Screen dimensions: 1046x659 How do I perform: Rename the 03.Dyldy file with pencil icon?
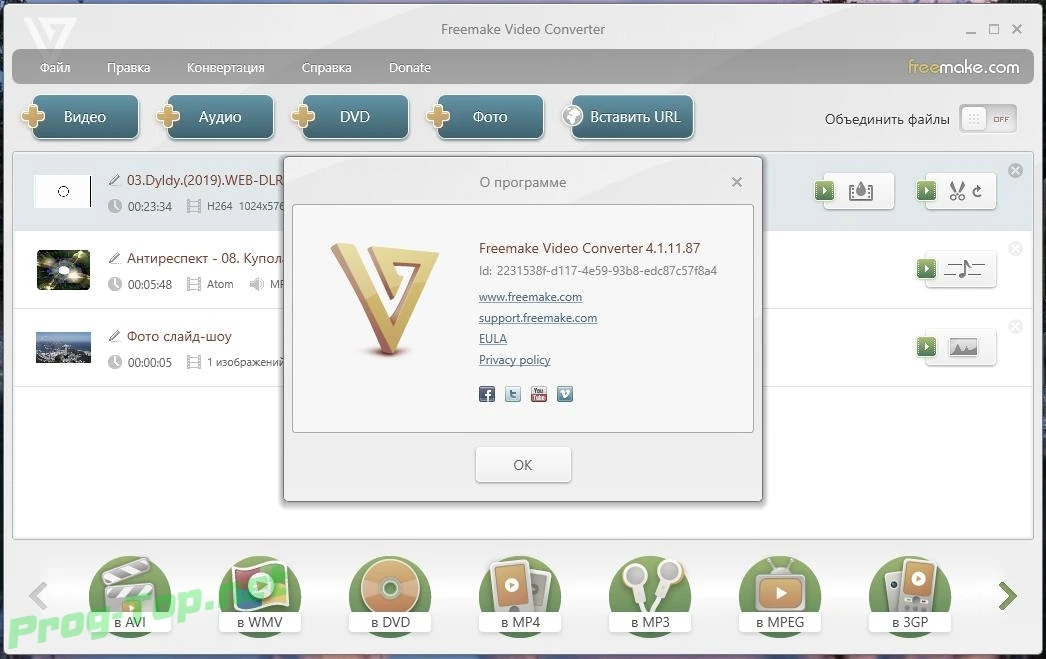click(114, 180)
